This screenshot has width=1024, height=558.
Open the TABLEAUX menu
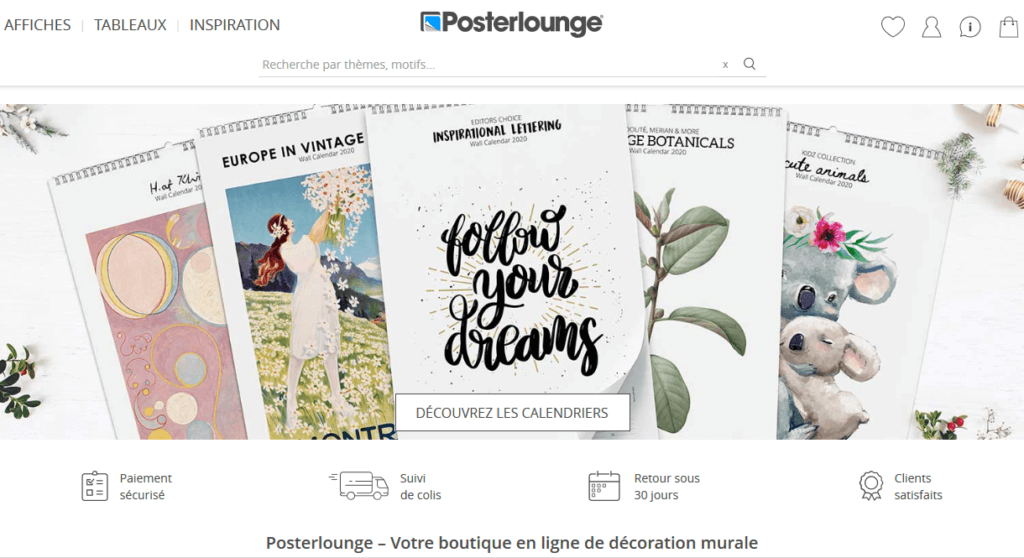click(x=130, y=25)
